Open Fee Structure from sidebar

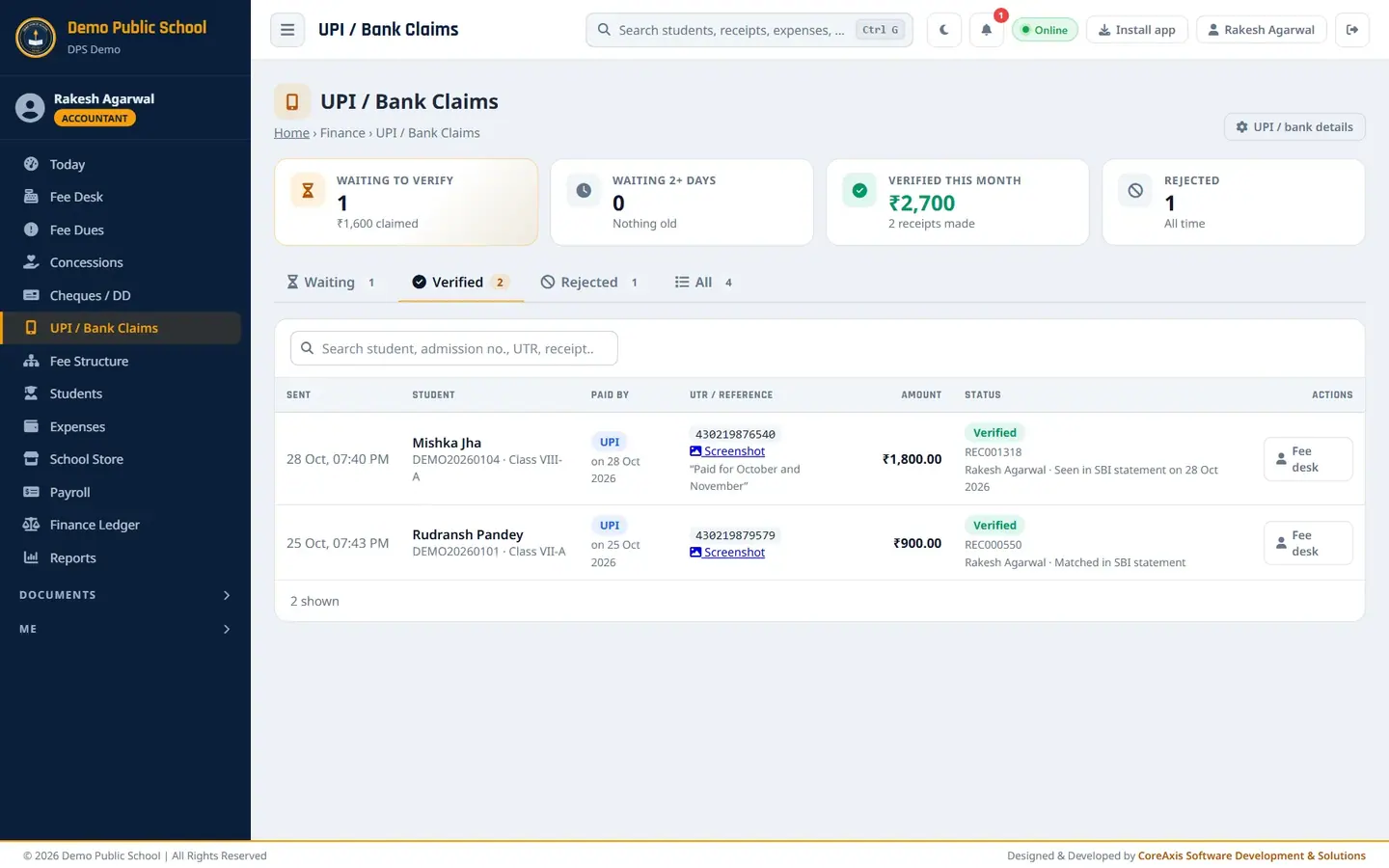pos(121,361)
